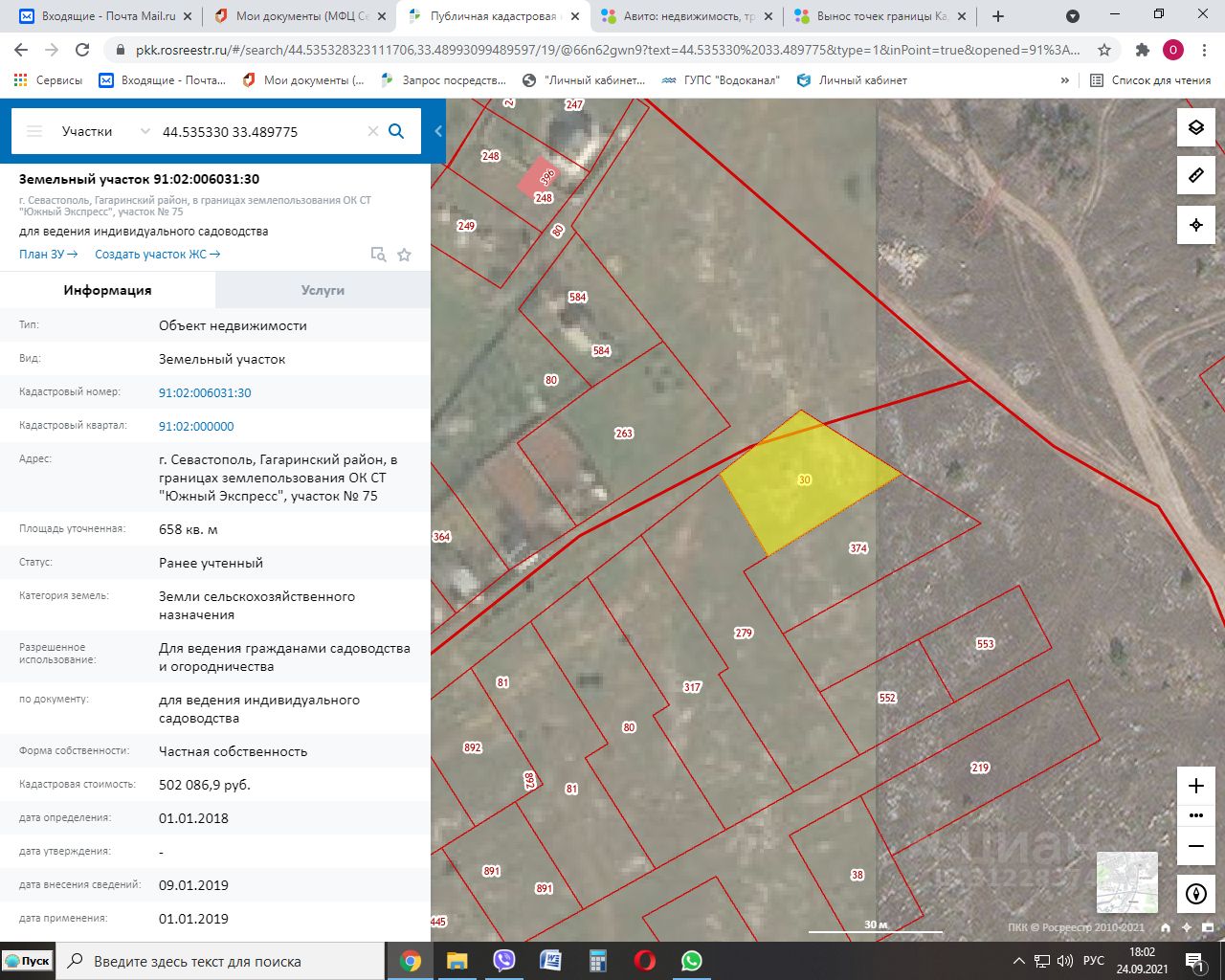Click the locate my position icon
This screenshot has height=980, width=1225.
point(1195,225)
